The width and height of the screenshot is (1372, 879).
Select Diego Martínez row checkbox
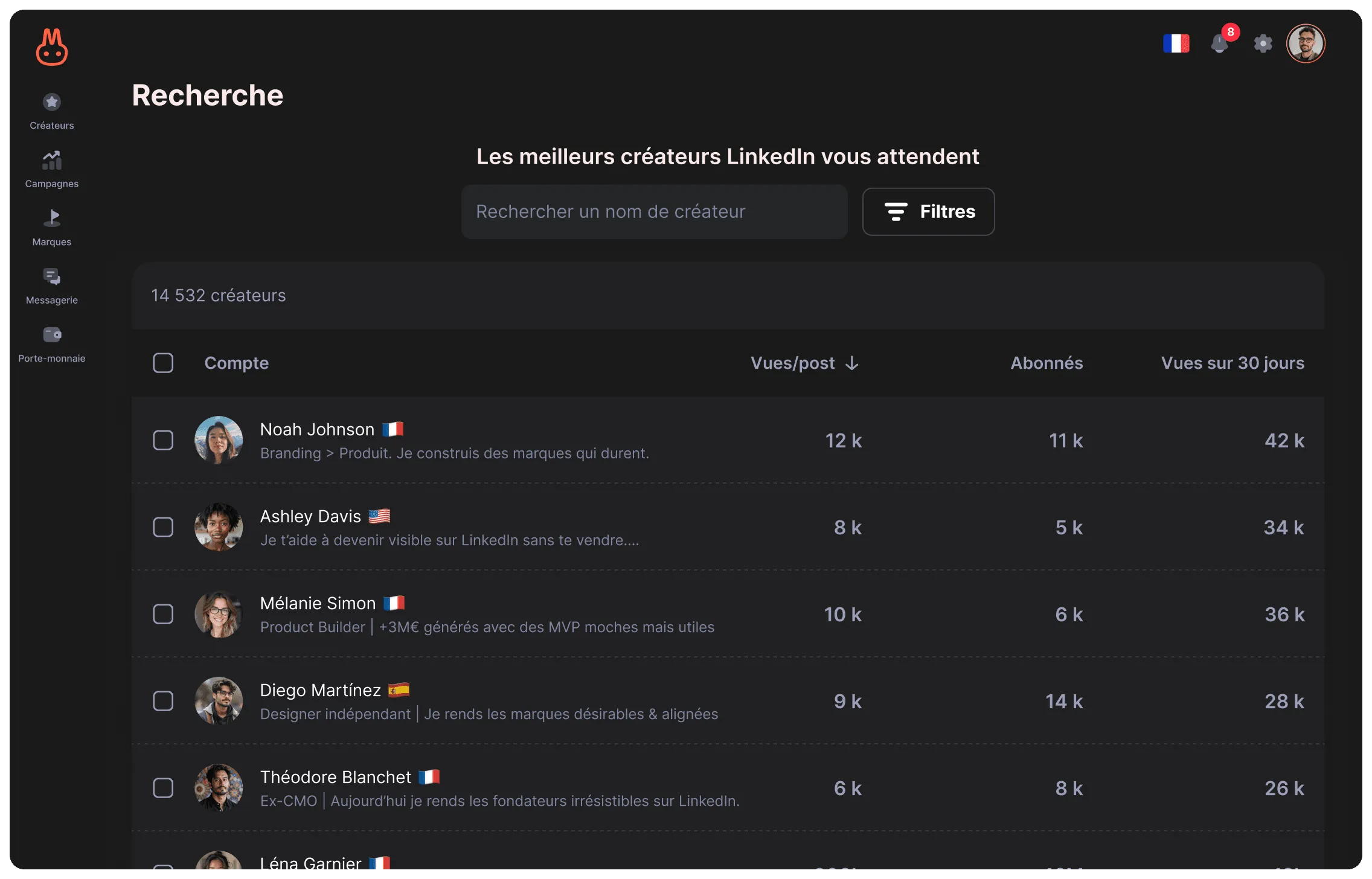pos(163,701)
